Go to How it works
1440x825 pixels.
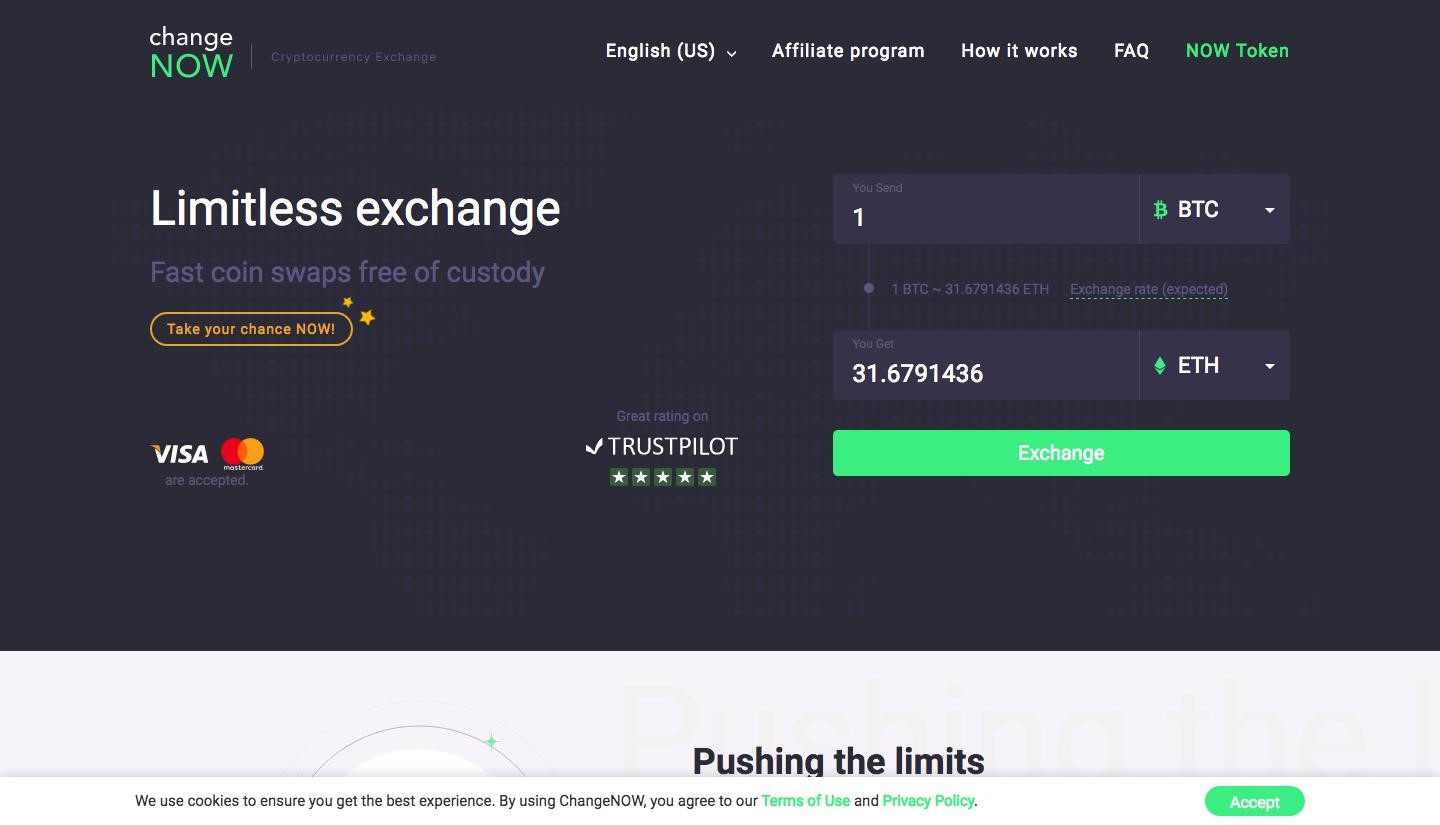[x=1019, y=51]
